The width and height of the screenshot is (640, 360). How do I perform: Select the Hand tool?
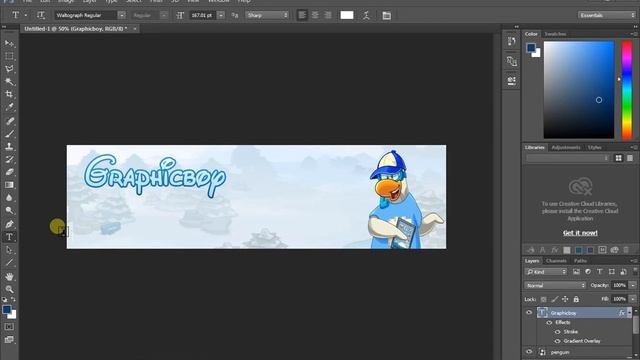coord(9,276)
